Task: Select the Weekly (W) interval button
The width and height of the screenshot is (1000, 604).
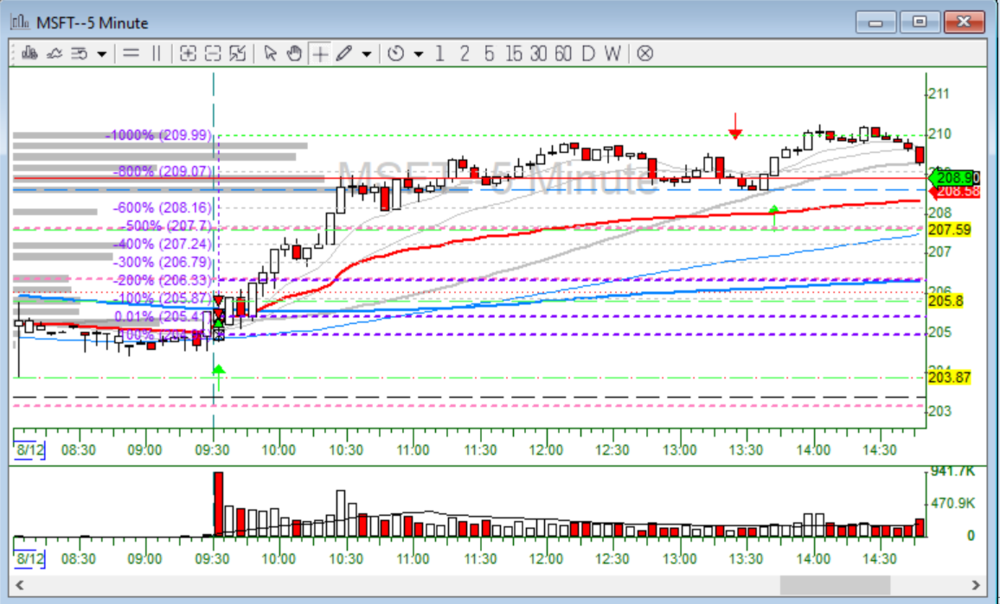Action: [612, 53]
